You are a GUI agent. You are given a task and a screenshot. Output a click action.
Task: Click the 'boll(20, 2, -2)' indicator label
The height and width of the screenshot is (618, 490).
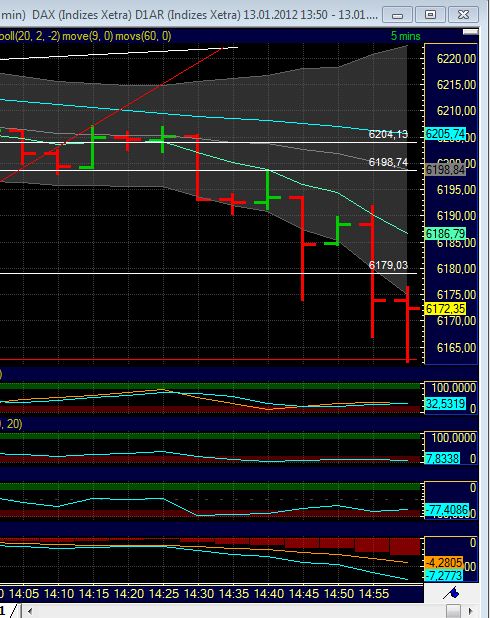[30, 36]
